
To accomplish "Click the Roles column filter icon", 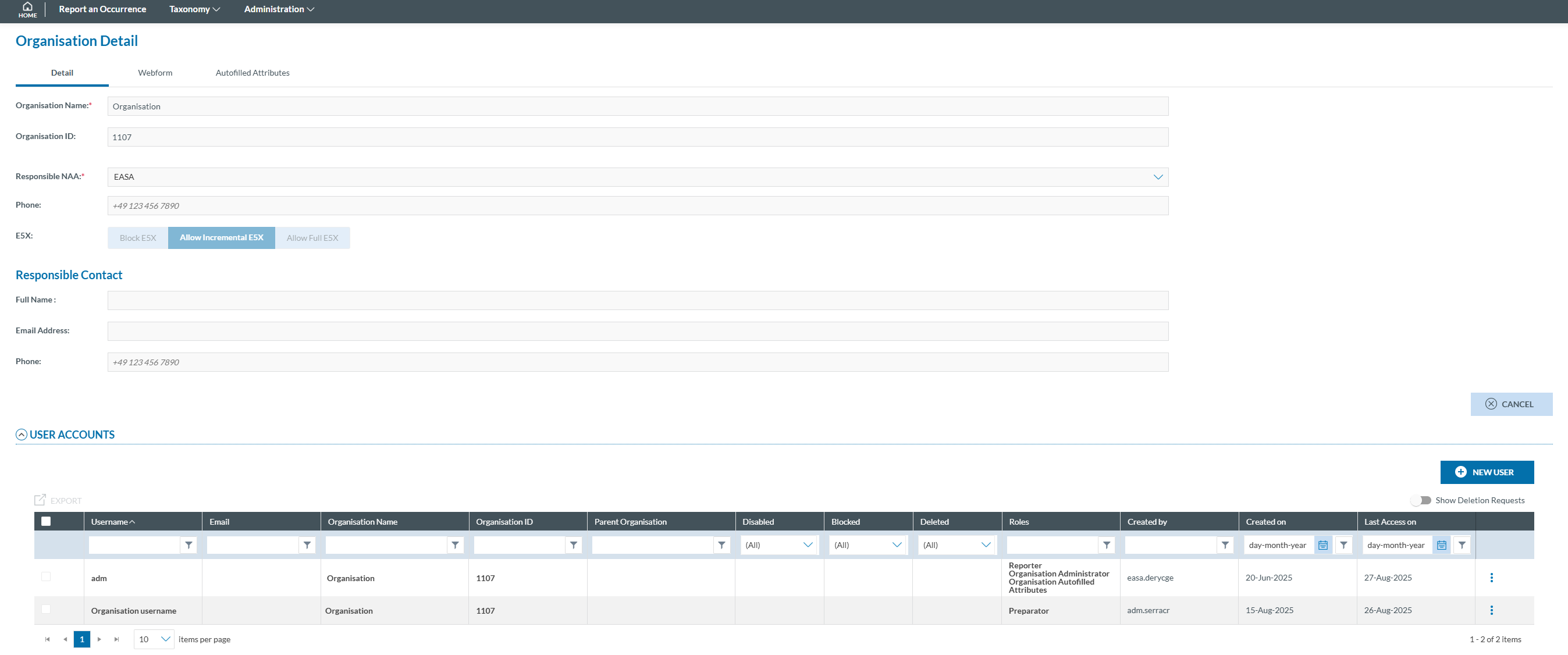I will pyautogui.click(x=1106, y=545).
